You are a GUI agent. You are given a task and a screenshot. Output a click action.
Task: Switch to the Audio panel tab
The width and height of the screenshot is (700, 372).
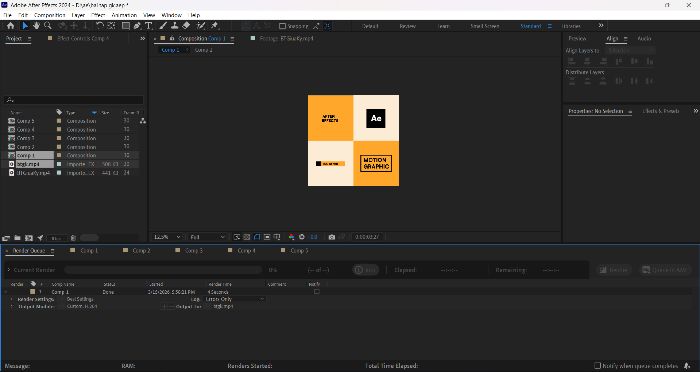pos(644,39)
